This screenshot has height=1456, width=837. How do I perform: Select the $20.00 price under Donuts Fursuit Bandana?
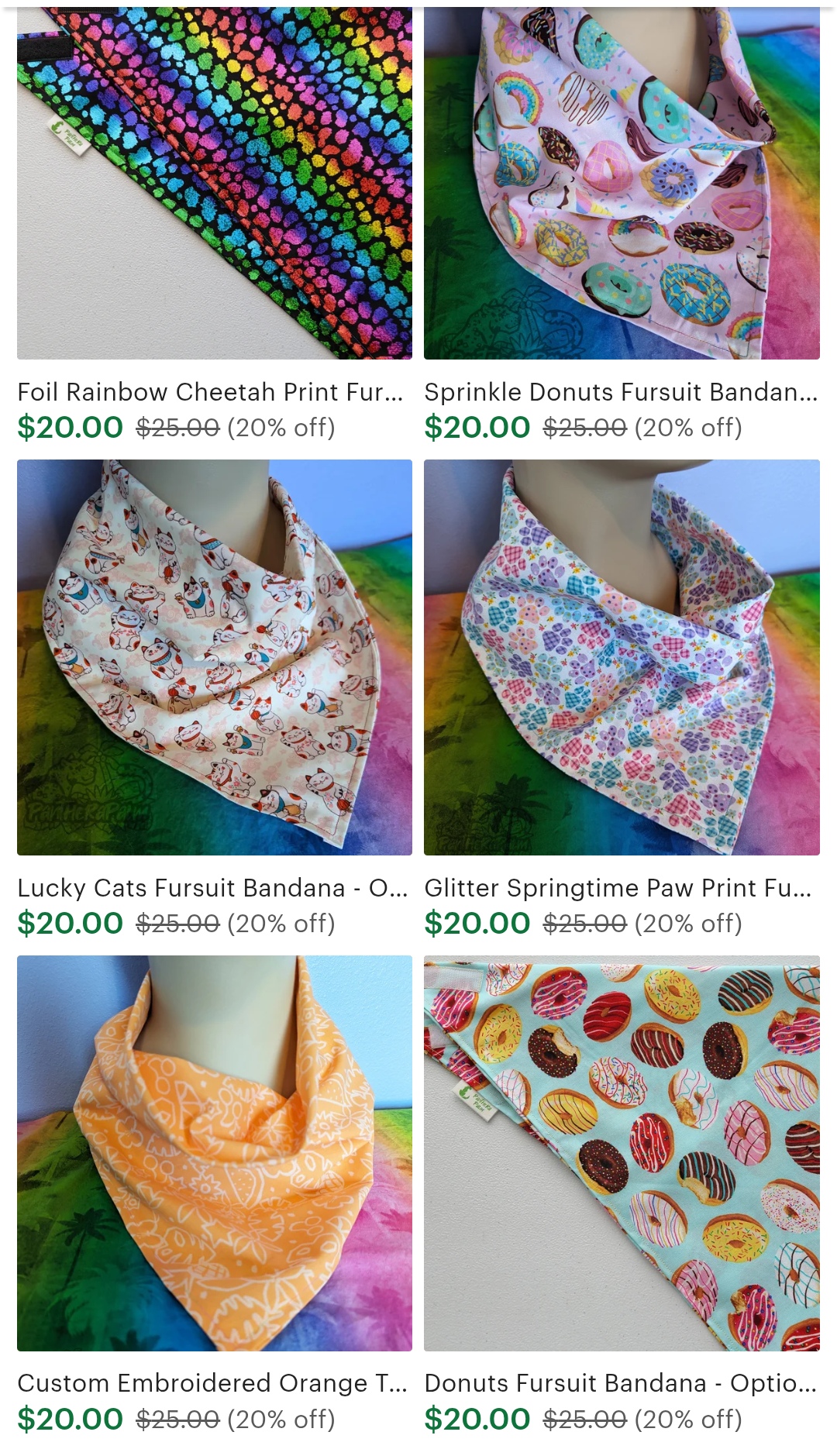(477, 1419)
